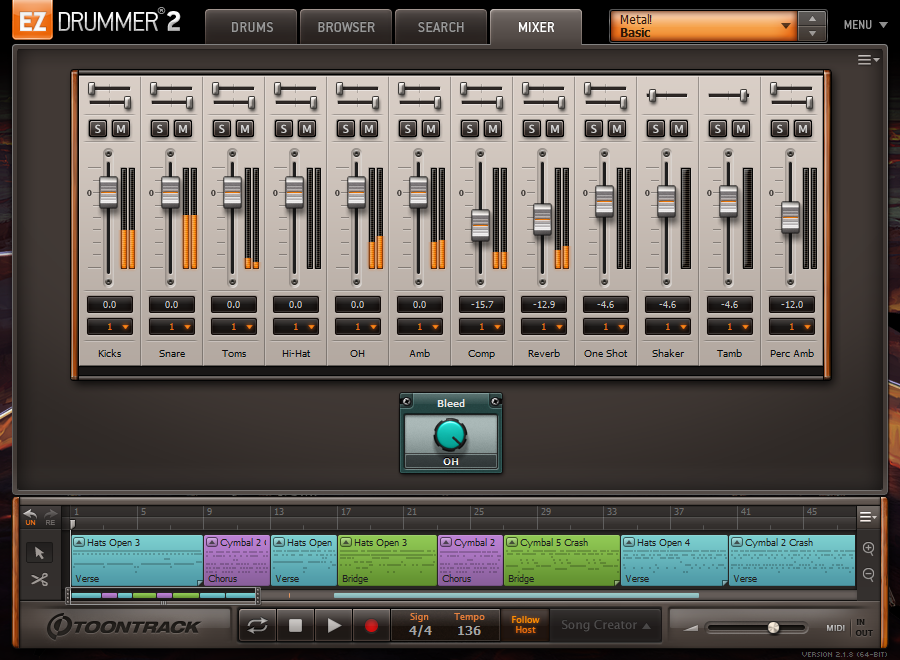Screen dimensions: 900x660
Task: Click the Perc Amb volume value -12.0
Action: pyautogui.click(x=792, y=304)
